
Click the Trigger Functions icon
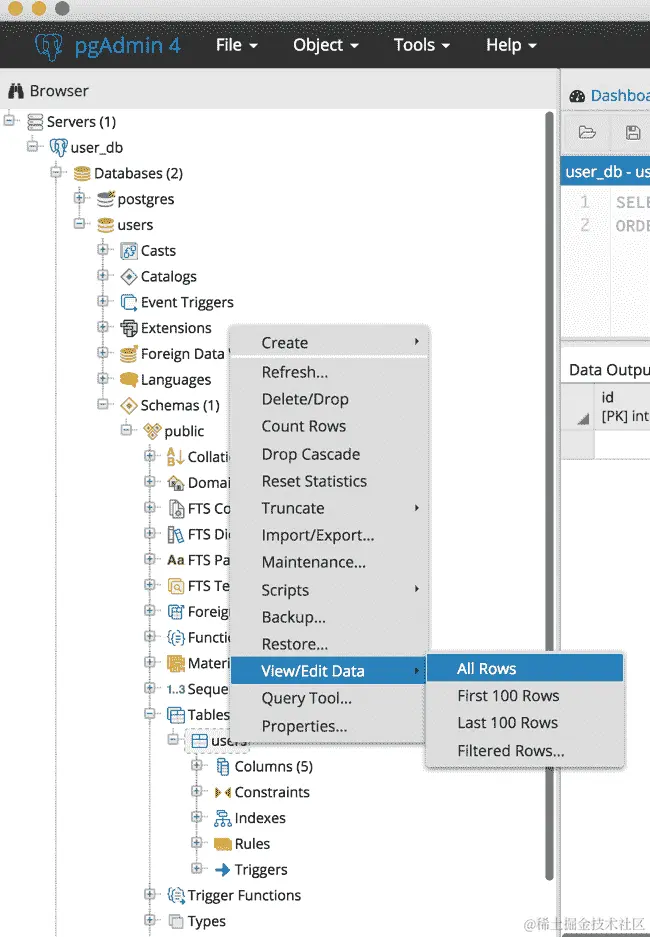click(176, 895)
